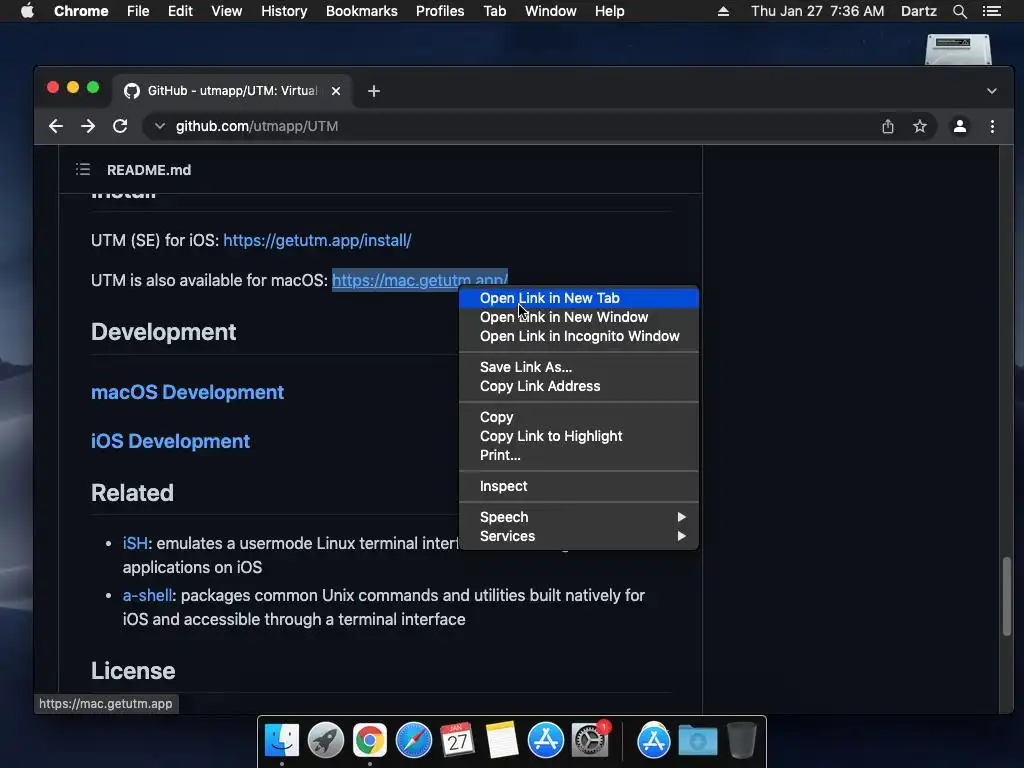Open the iOS Development link
Viewport: 1024px width, 768px height.
point(170,441)
